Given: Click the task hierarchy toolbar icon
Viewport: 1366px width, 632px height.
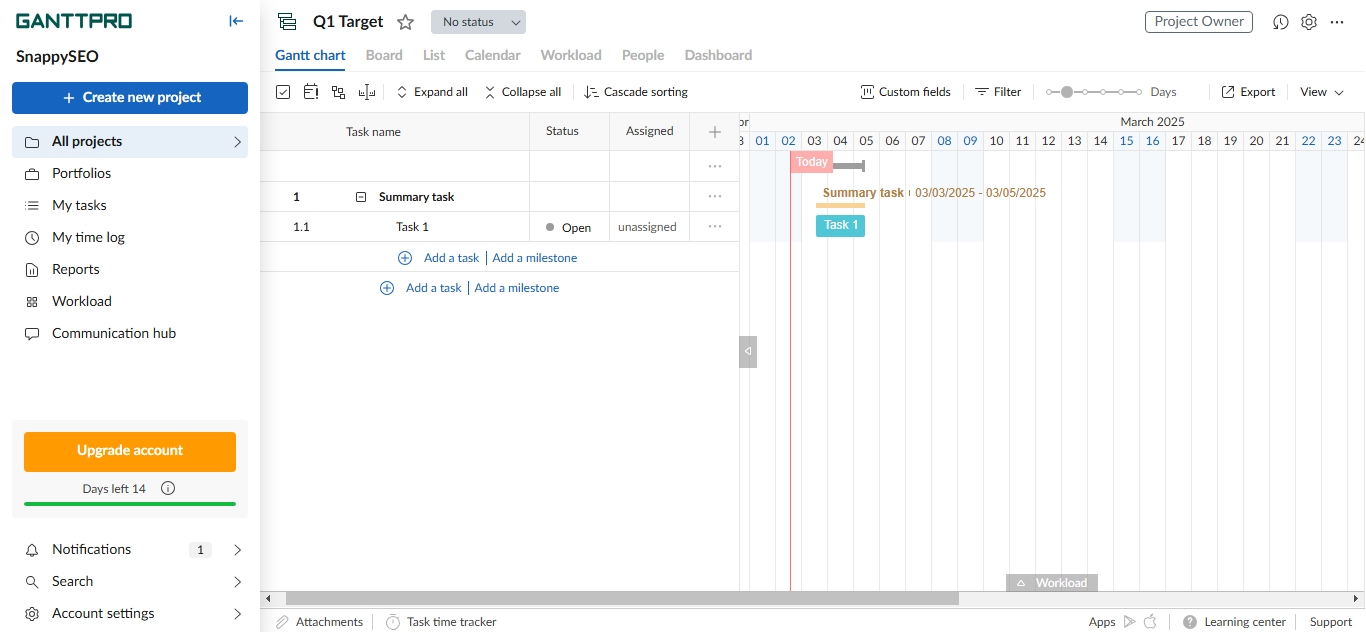Looking at the screenshot, I should [x=338, y=92].
